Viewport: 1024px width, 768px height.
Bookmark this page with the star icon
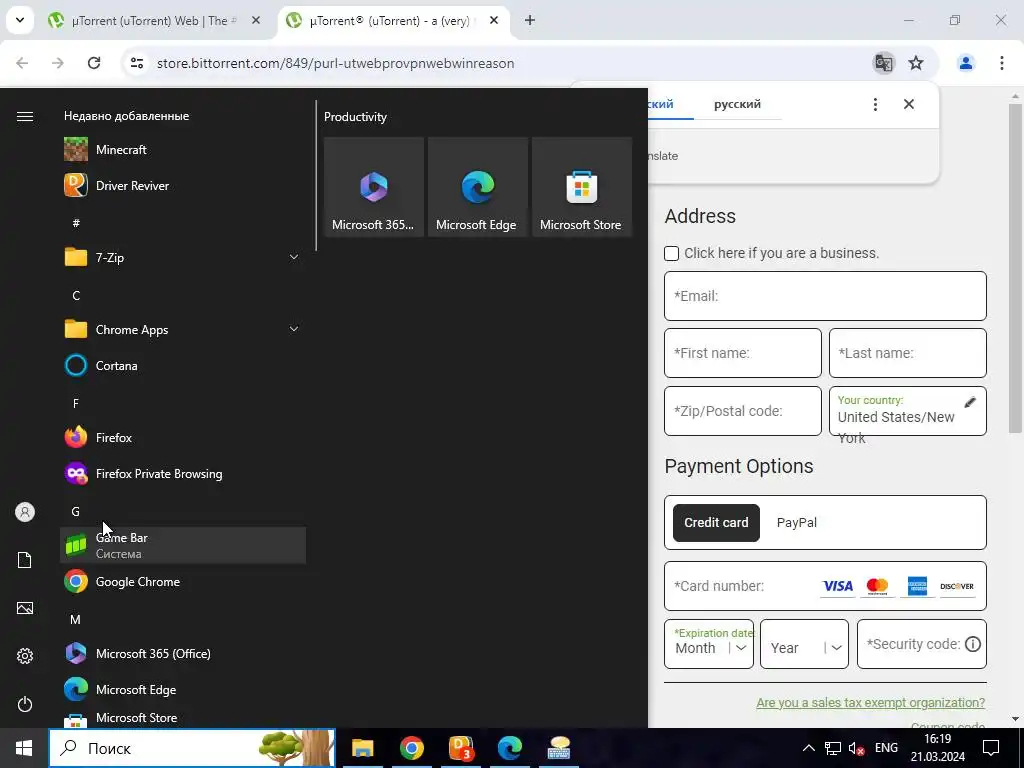tap(916, 63)
